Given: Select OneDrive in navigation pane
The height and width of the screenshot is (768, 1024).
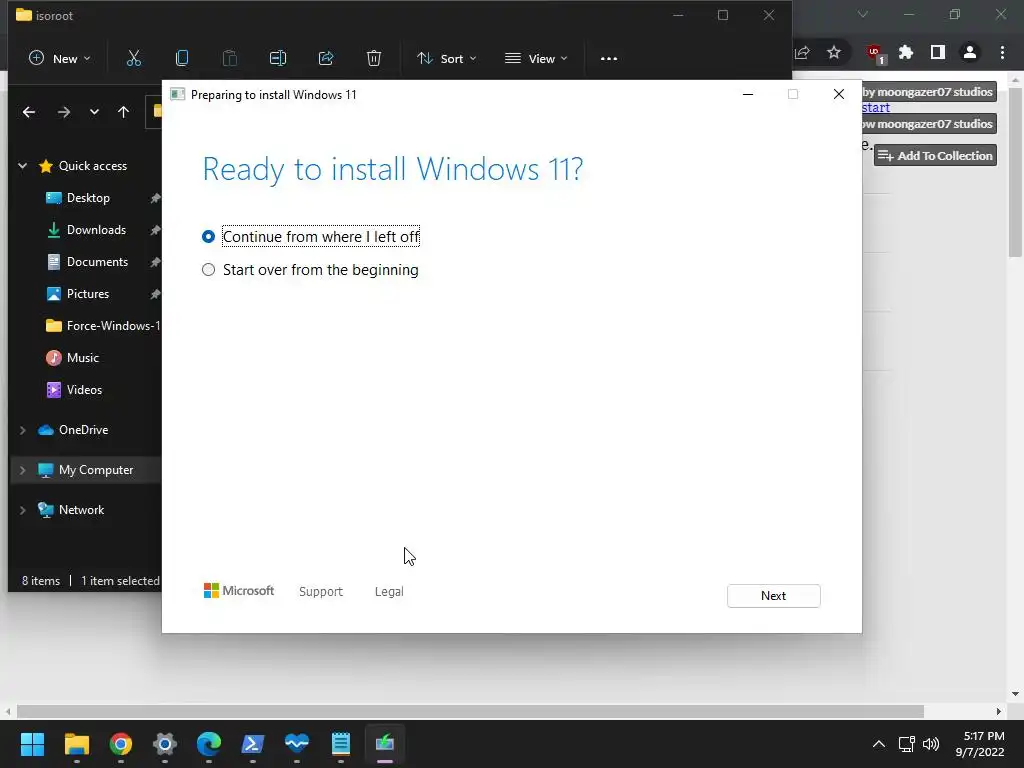Looking at the screenshot, I should click(x=84, y=430).
